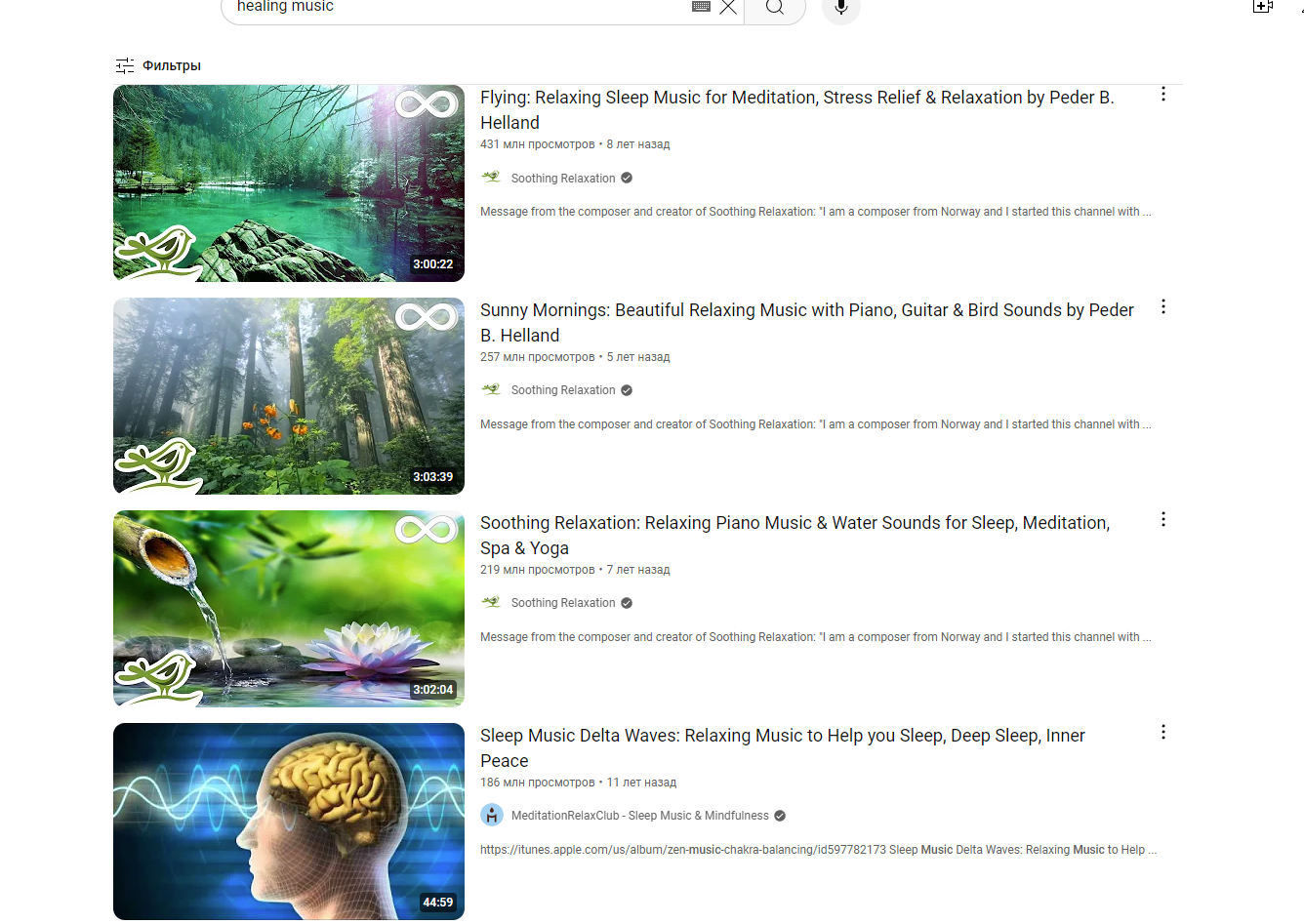Viewport: 1304px width, 924px height.
Task: Open title Soothing Relaxation: Relaxing Piano Music
Action: point(795,535)
